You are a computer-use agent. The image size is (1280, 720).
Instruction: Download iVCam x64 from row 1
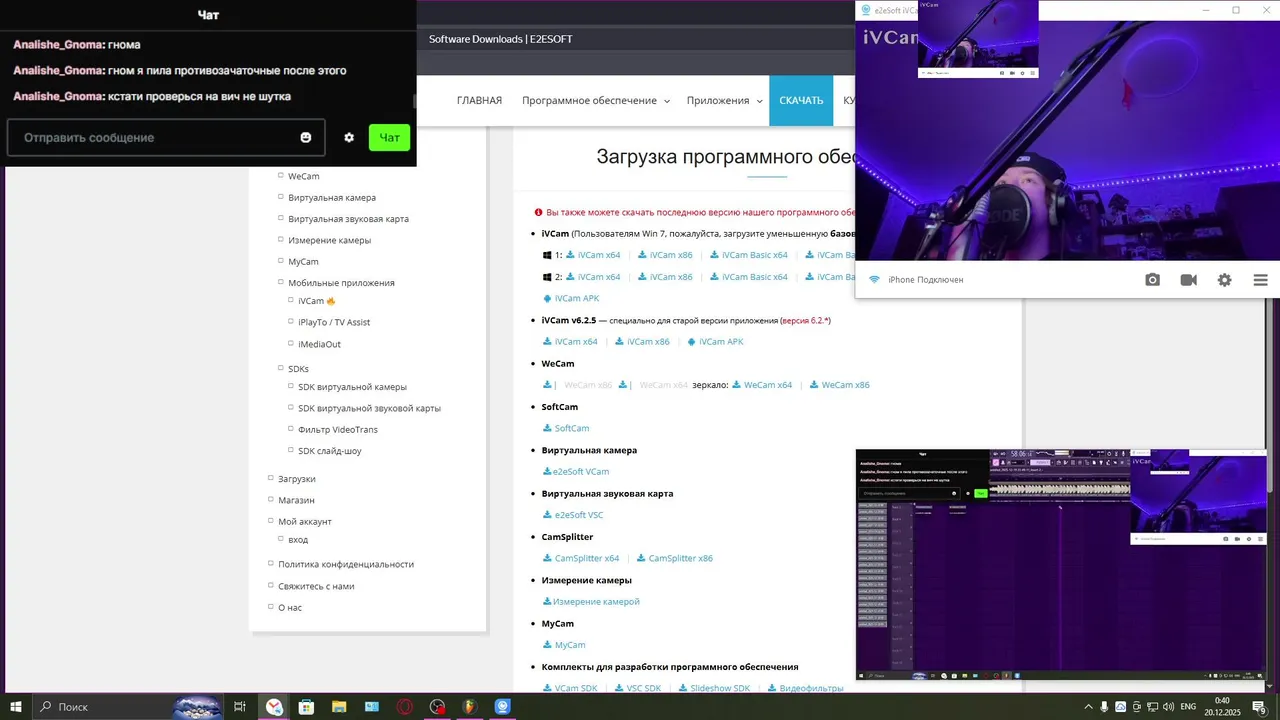coord(593,255)
